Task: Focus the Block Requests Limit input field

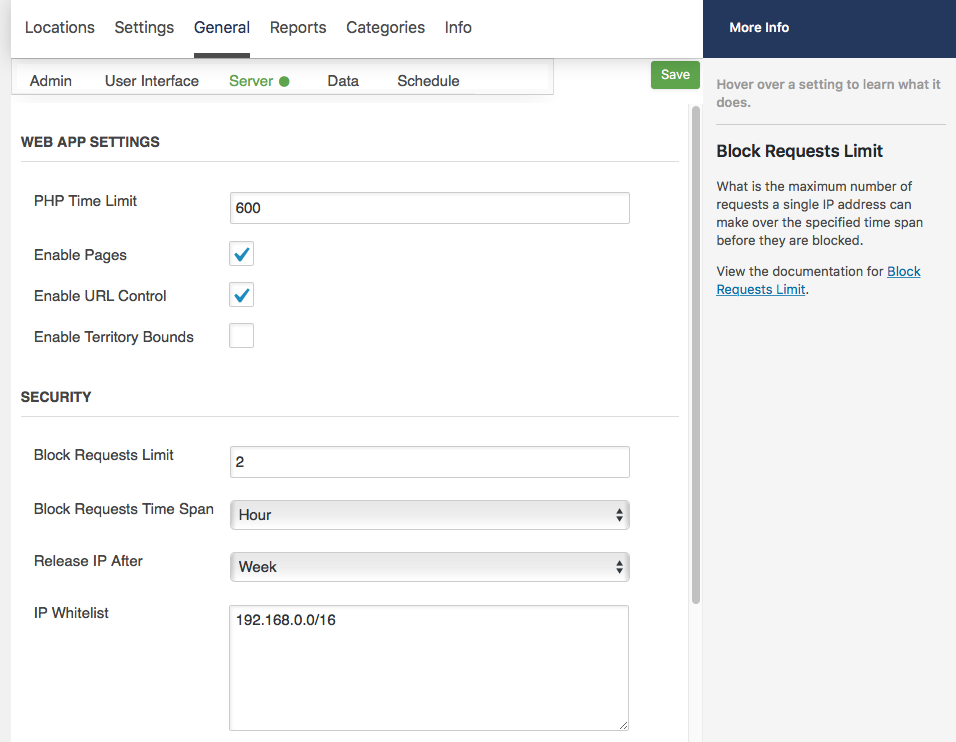Action: click(x=429, y=462)
